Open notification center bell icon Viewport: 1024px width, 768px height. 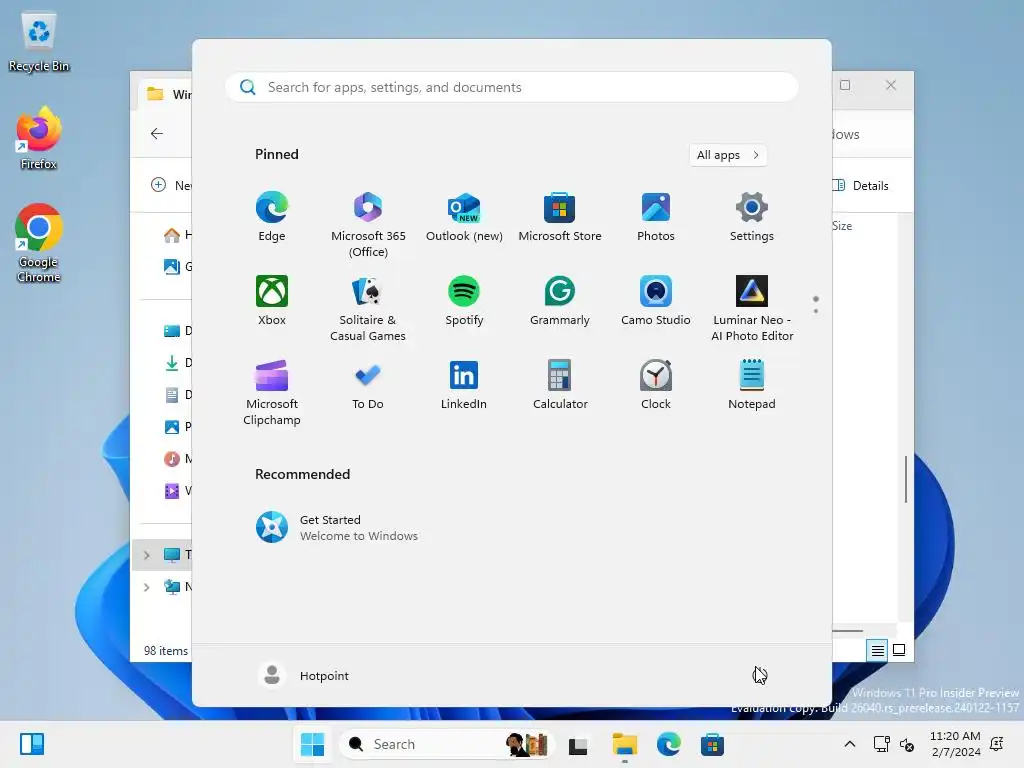click(x=997, y=744)
